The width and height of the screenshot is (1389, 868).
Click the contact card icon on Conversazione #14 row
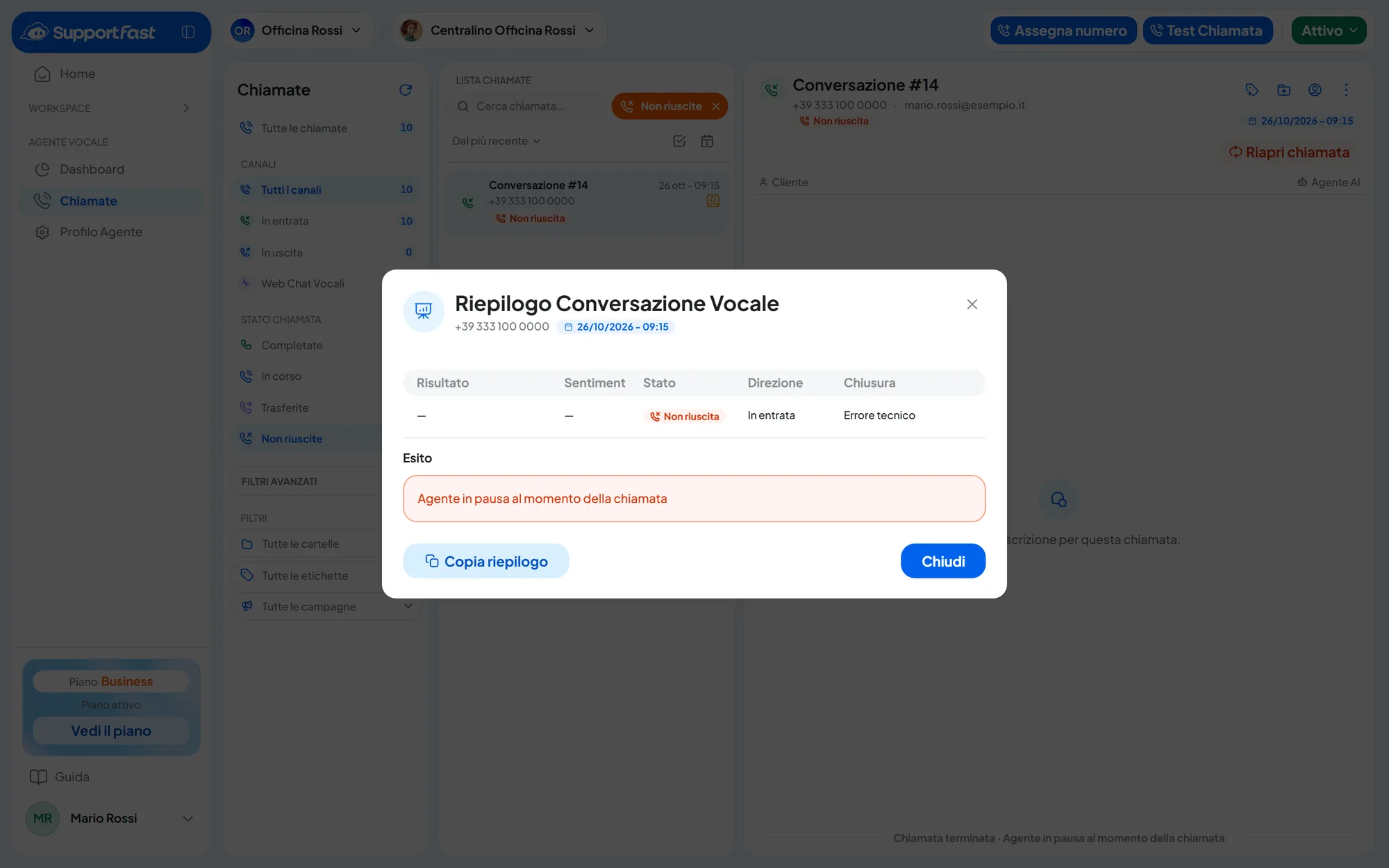pyautogui.click(x=713, y=201)
